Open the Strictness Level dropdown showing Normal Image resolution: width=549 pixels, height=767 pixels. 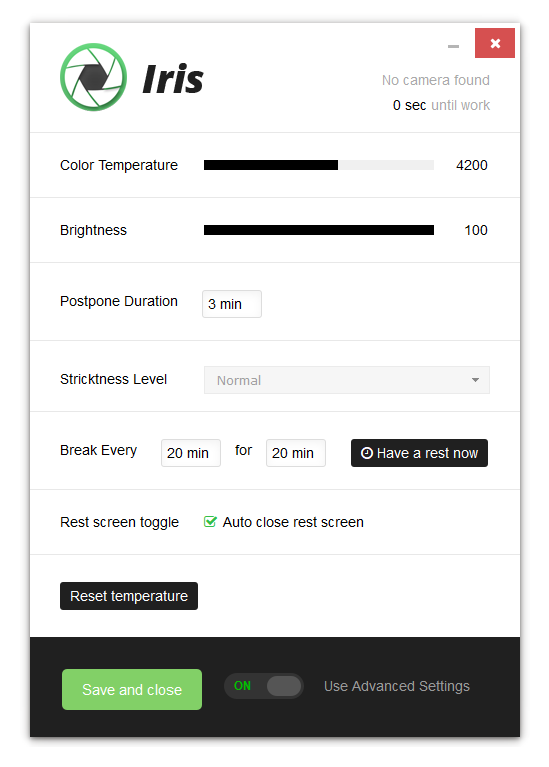pyautogui.click(x=346, y=380)
